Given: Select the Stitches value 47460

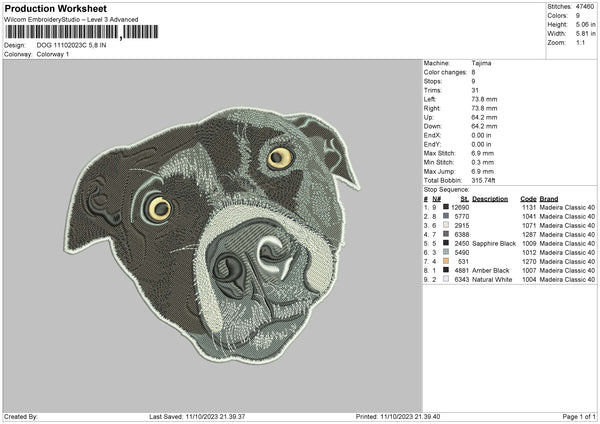Looking at the screenshot, I should (x=586, y=6).
